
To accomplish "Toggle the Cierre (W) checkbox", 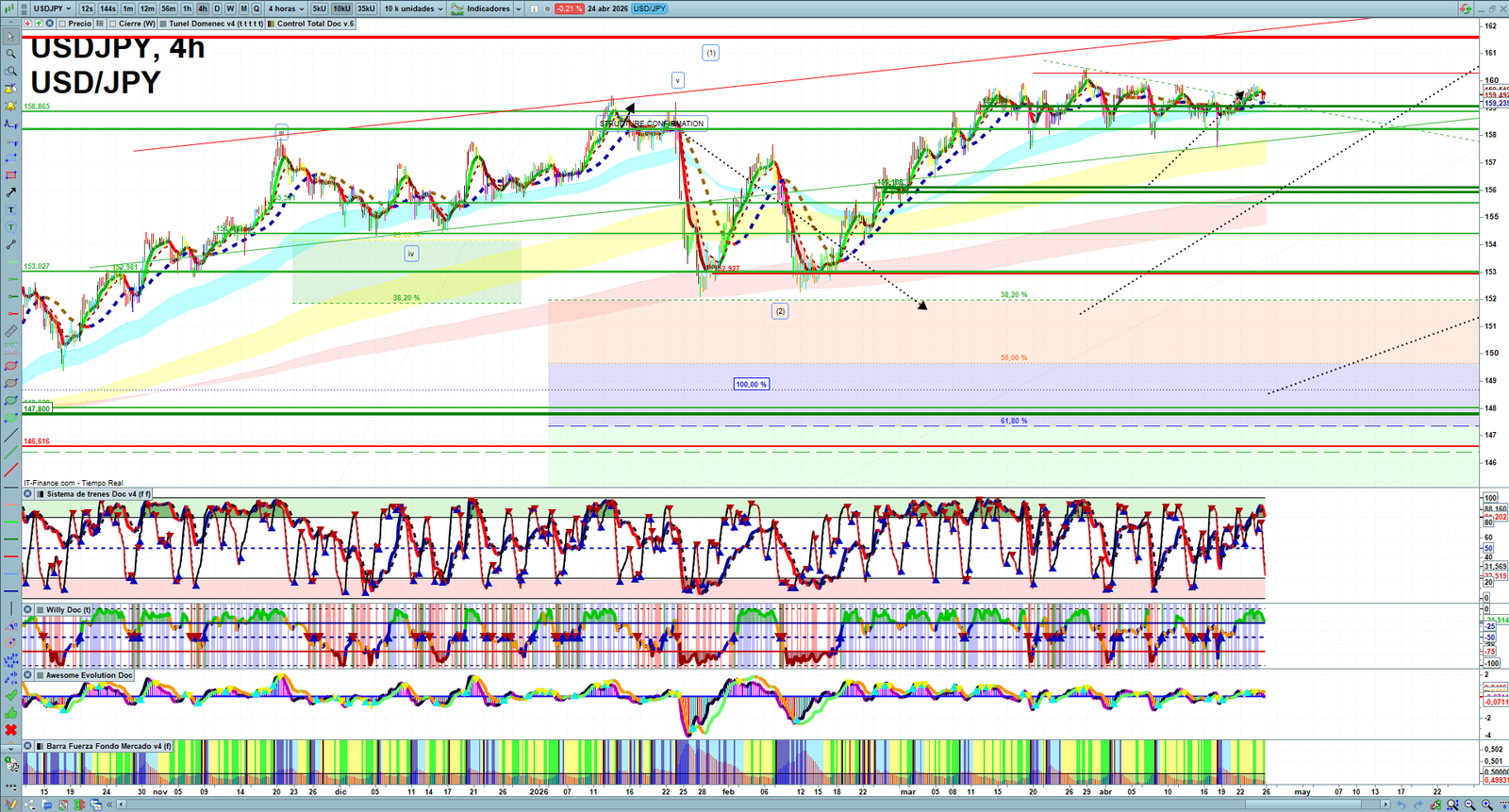I will tap(113, 24).
